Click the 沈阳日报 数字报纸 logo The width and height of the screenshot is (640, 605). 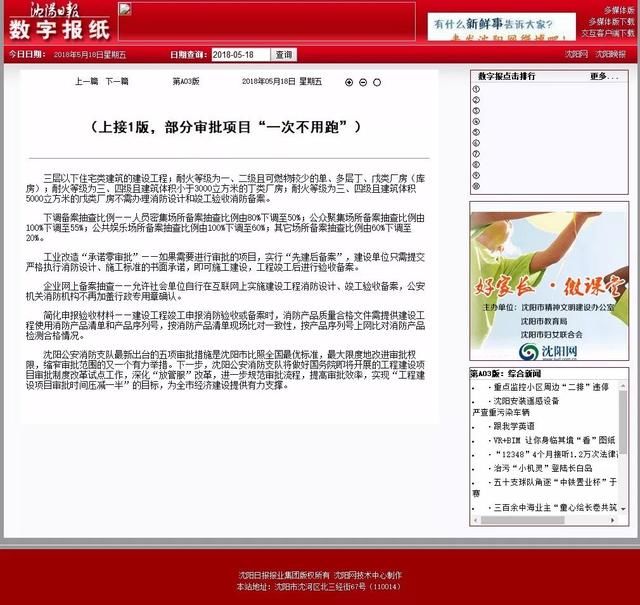click(60, 21)
